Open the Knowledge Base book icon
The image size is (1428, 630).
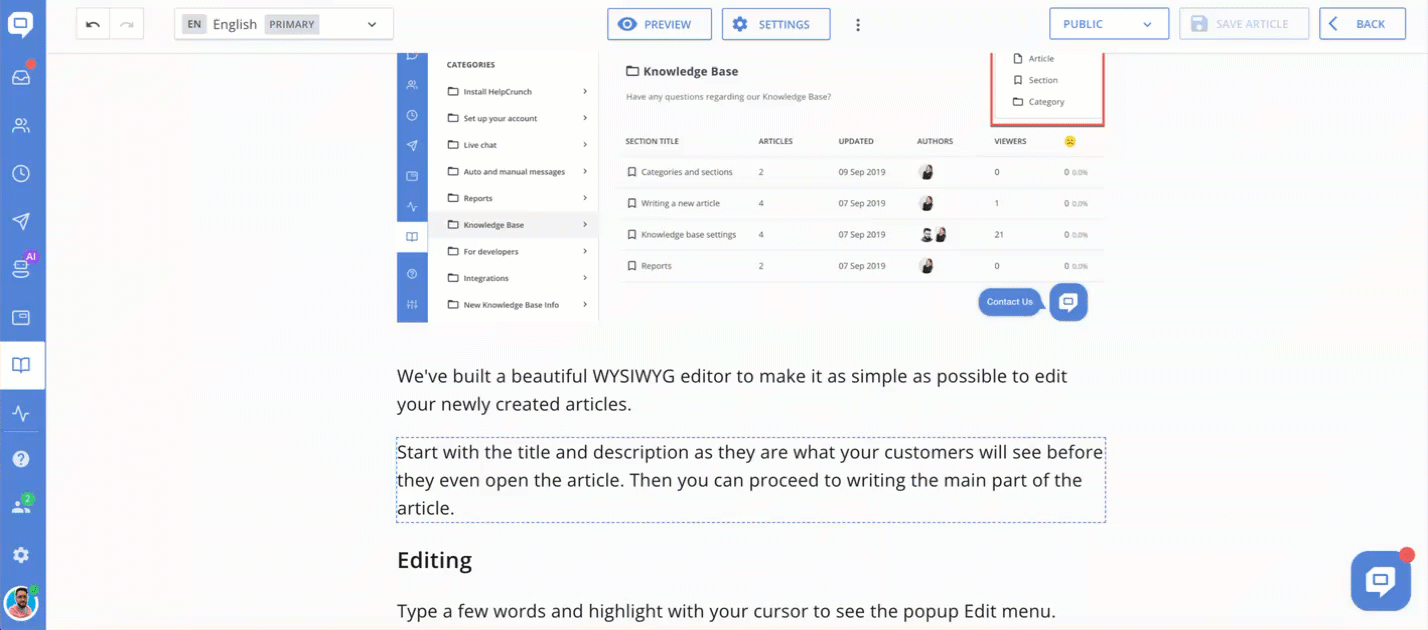tap(21, 365)
